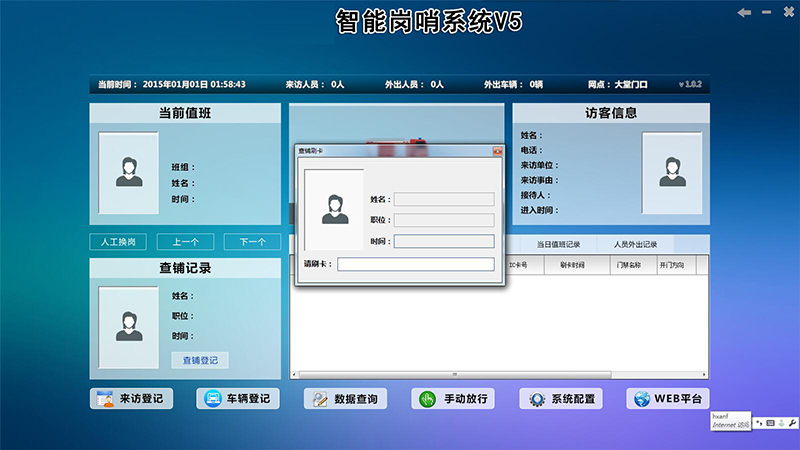Open 数据查询 data query
The height and width of the screenshot is (450, 800).
tap(345, 399)
